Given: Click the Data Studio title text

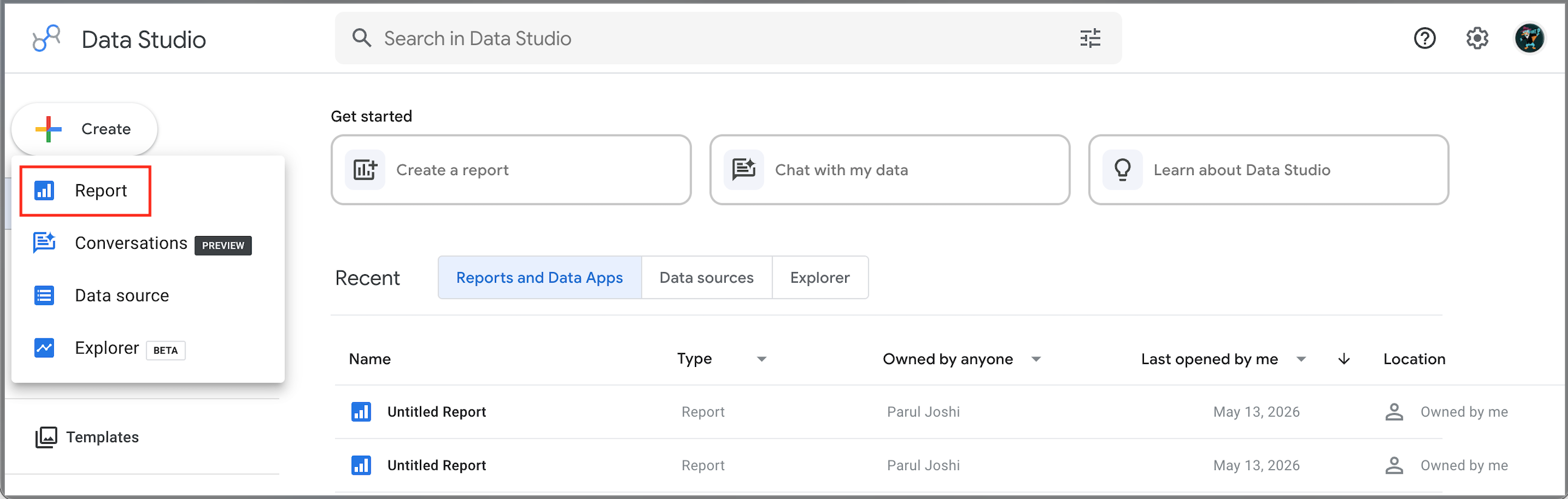Looking at the screenshot, I should click(x=144, y=39).
